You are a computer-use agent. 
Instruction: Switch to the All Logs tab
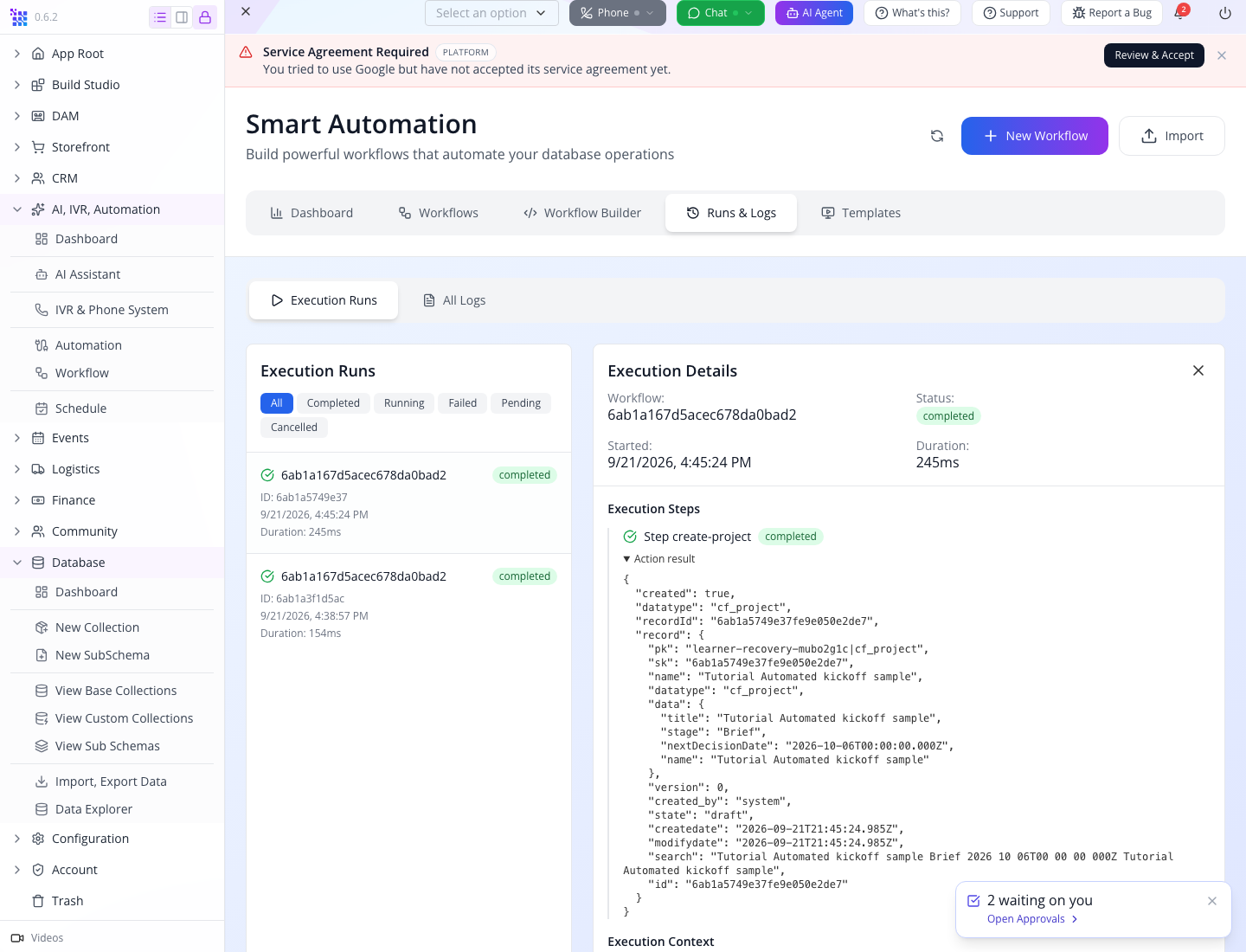click(454, 300)
